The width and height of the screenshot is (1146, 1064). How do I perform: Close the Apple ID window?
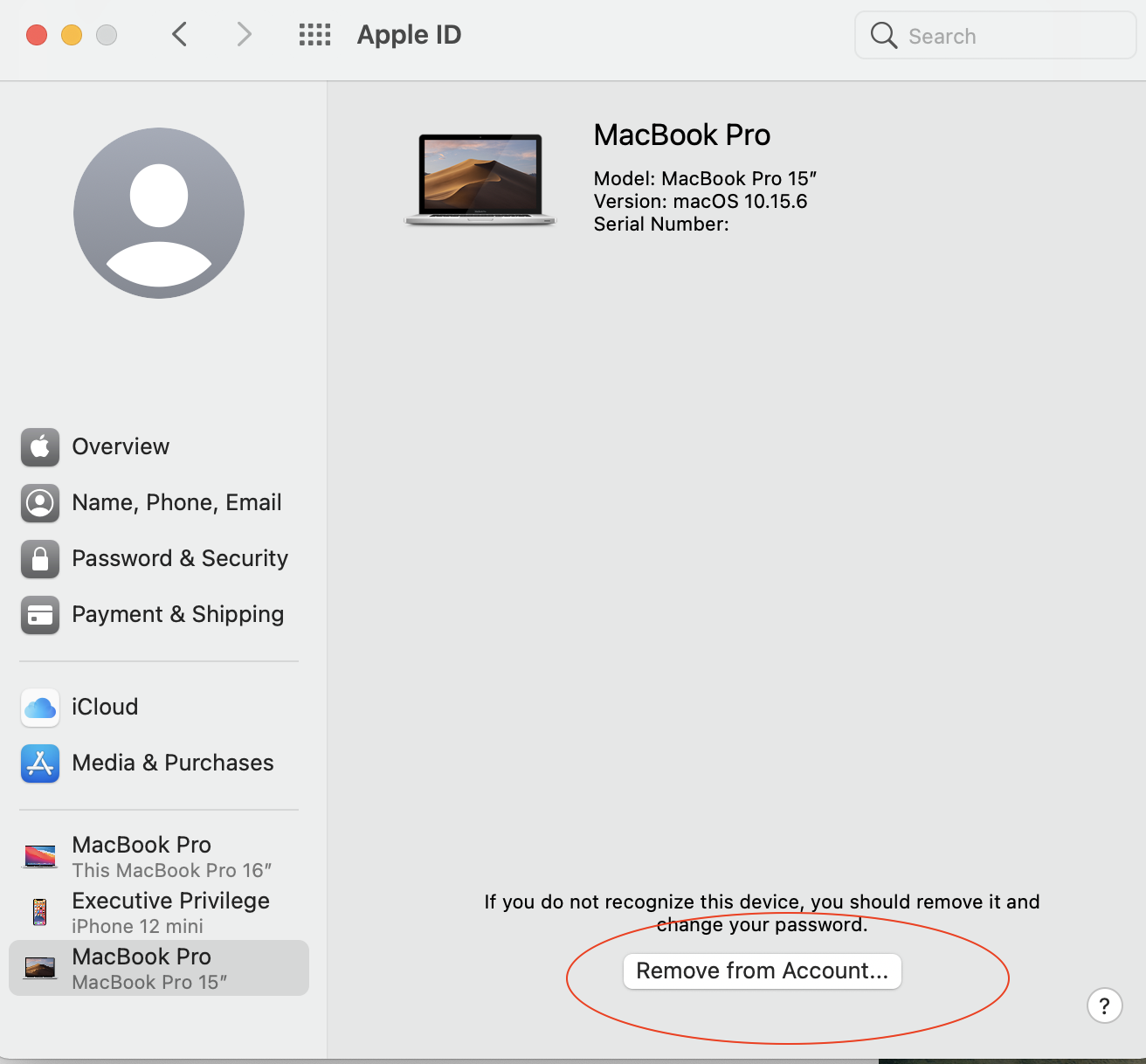(x=37, y=35)
